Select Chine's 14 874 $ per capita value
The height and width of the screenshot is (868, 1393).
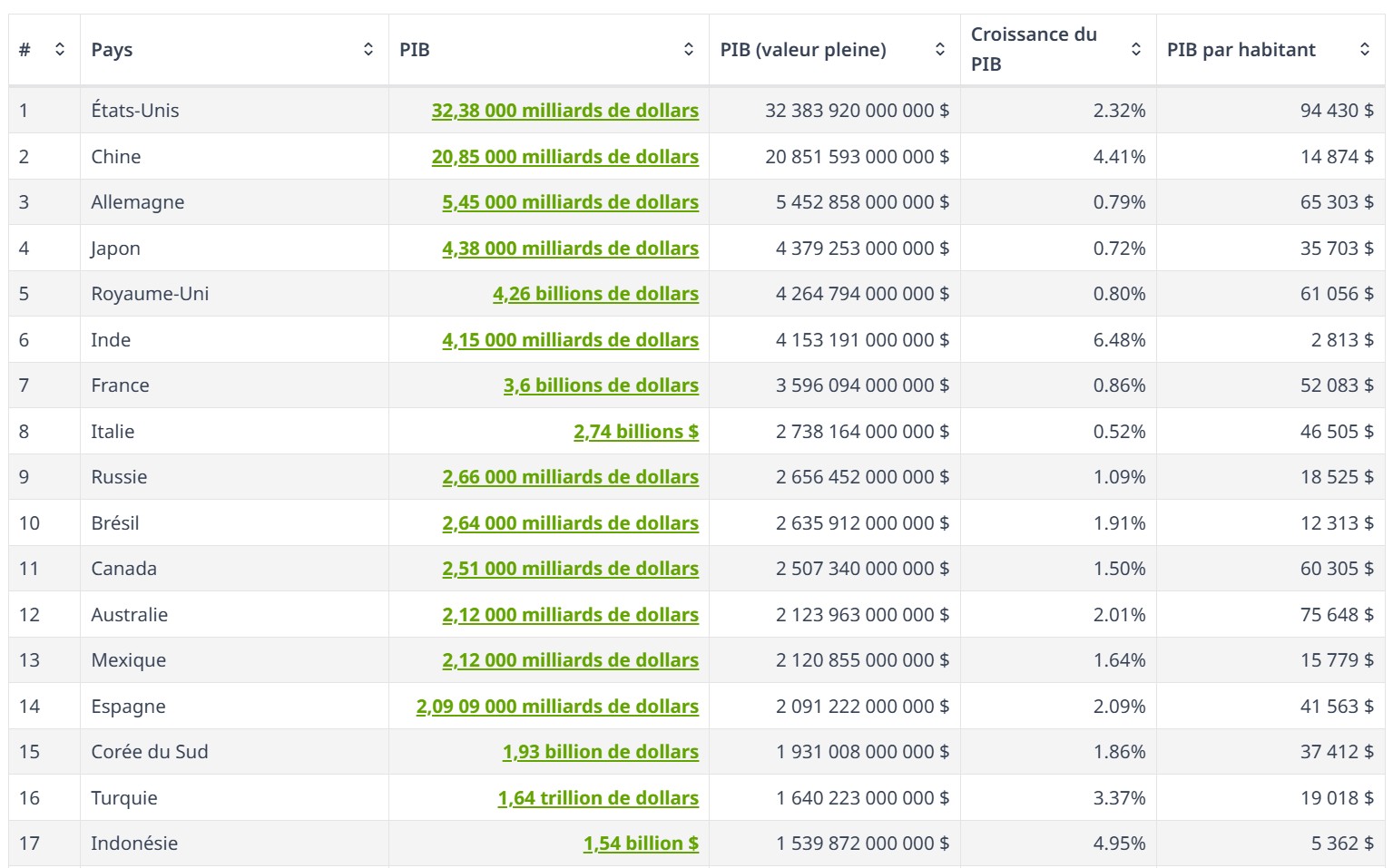coord(1337,157)
